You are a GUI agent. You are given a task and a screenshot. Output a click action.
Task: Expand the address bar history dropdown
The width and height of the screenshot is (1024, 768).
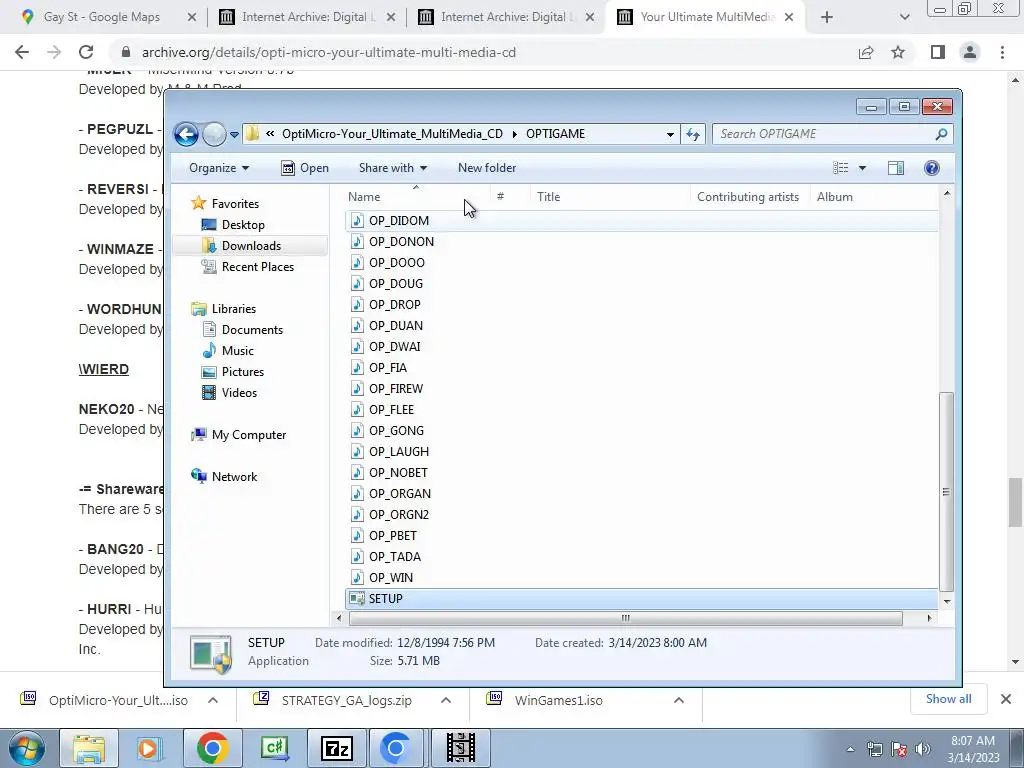tap(670, 135)
